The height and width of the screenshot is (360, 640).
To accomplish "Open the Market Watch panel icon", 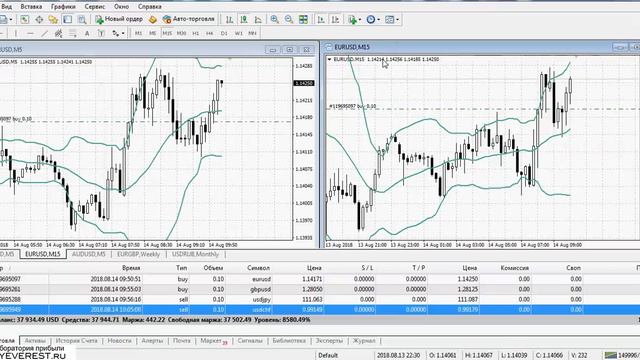I will [24, 19].
